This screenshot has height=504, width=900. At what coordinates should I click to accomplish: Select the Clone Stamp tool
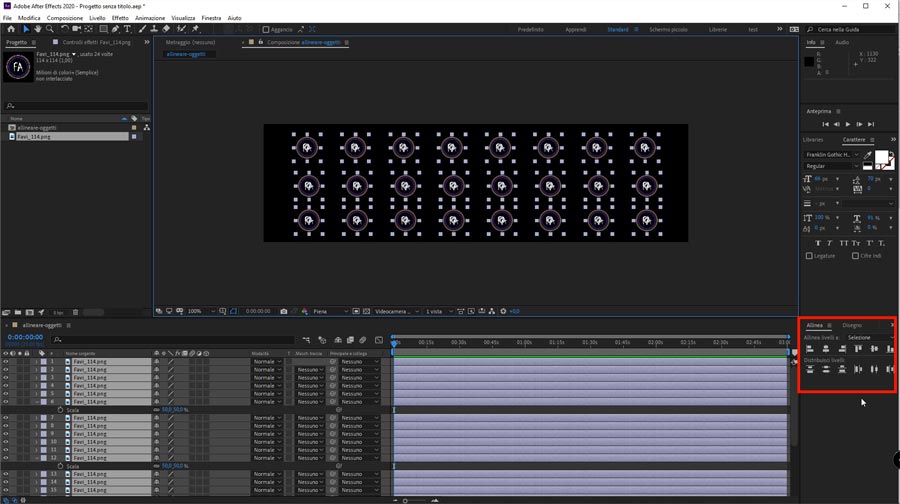point(154,29)
